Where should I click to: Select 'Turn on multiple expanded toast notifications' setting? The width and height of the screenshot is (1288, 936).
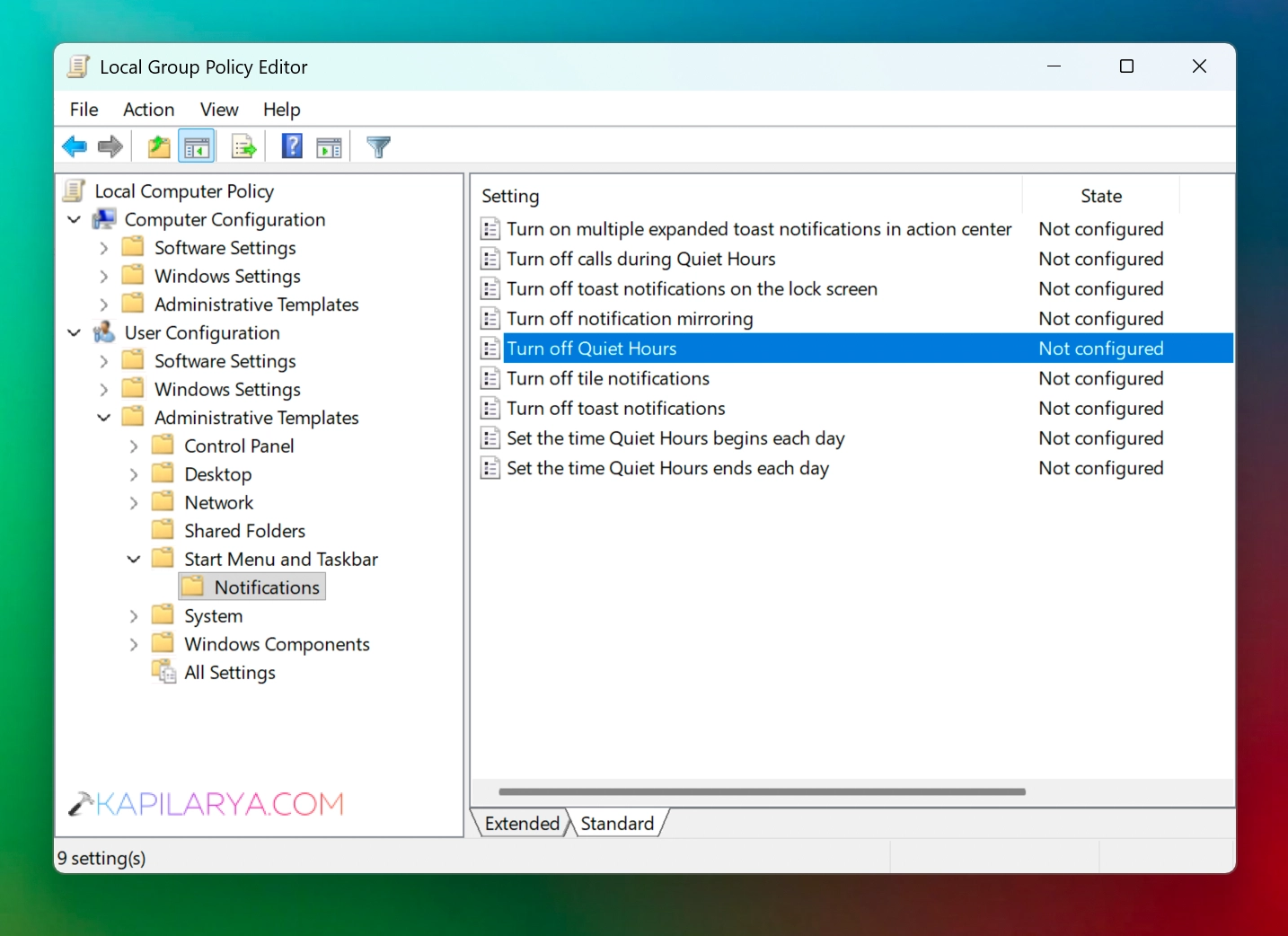point(759,229)
